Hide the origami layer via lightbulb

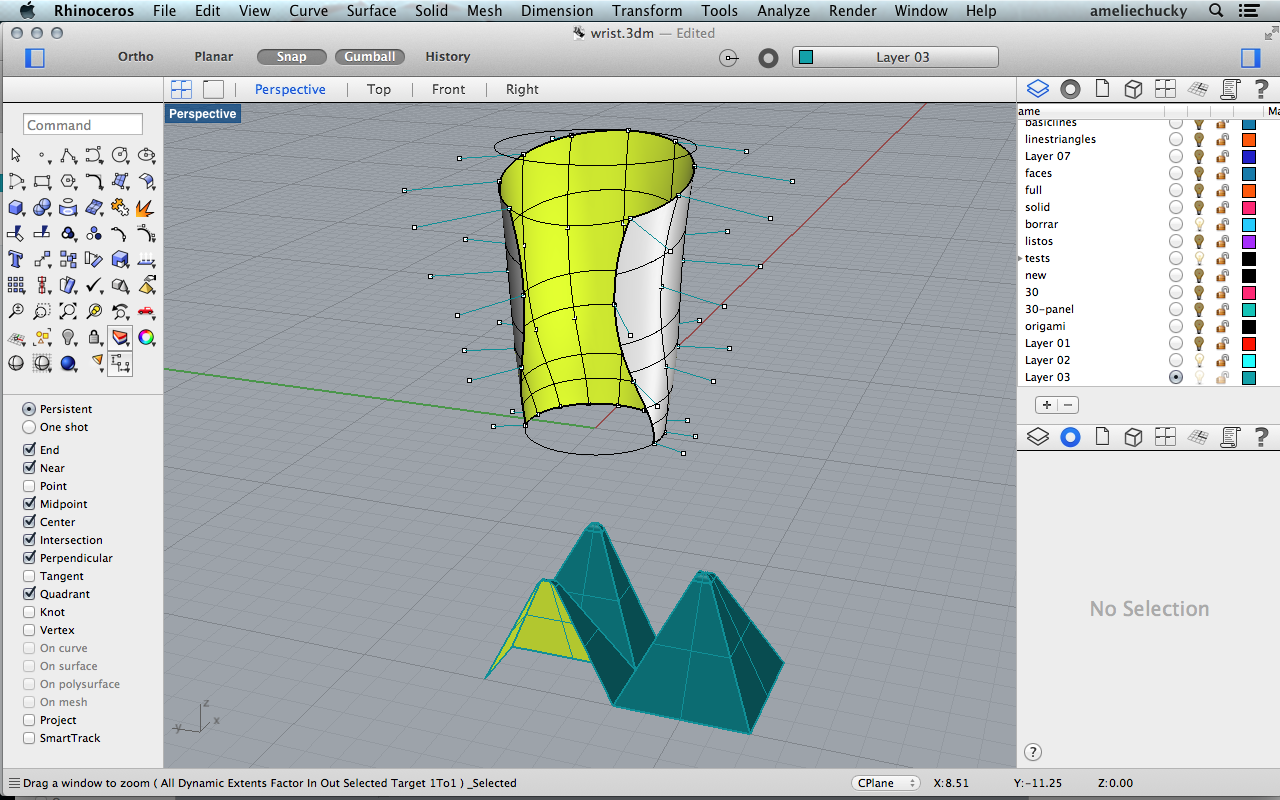[1198, 326]
